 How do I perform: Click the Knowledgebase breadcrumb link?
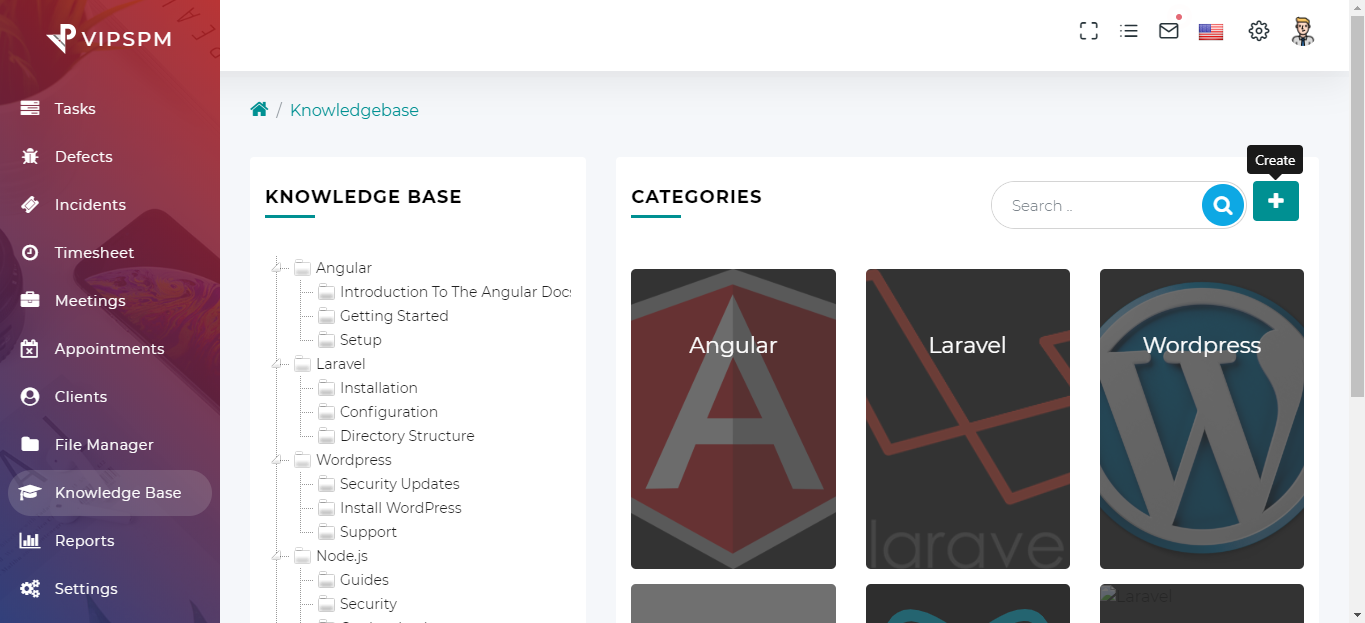pyautogui.click(x=354, y=110)
